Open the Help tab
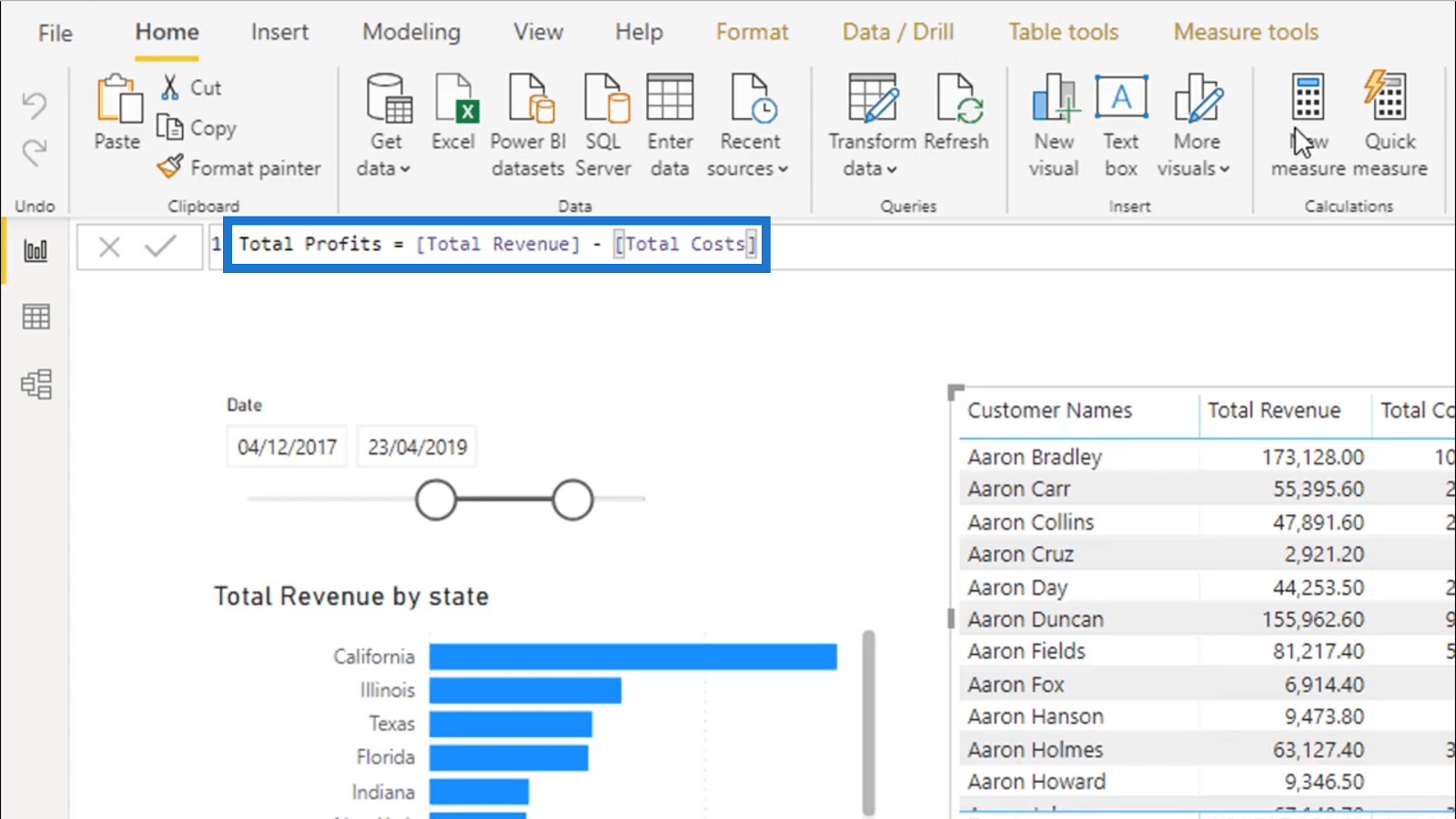This screenshot has width=1456, height=819. pos(639,32)
